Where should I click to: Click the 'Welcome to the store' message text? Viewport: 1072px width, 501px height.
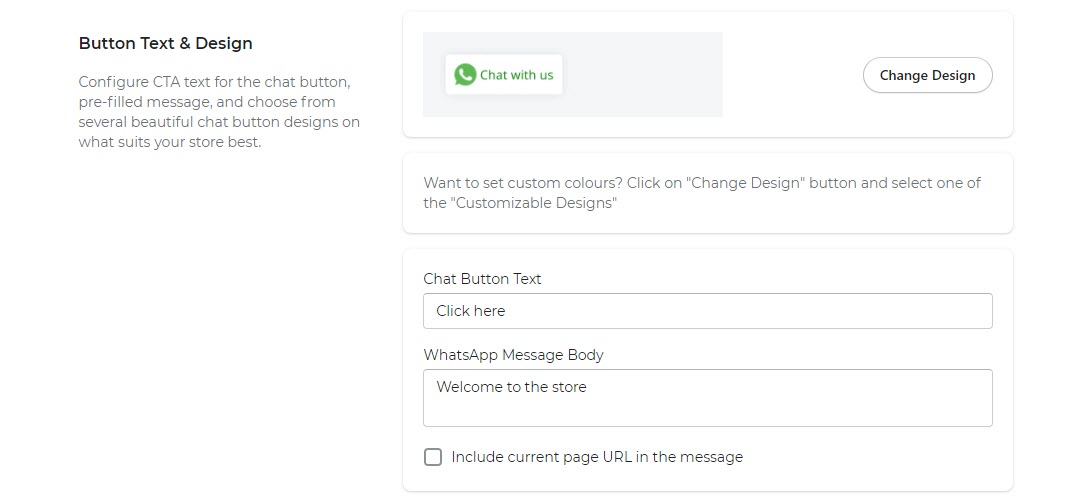(511, 387)
